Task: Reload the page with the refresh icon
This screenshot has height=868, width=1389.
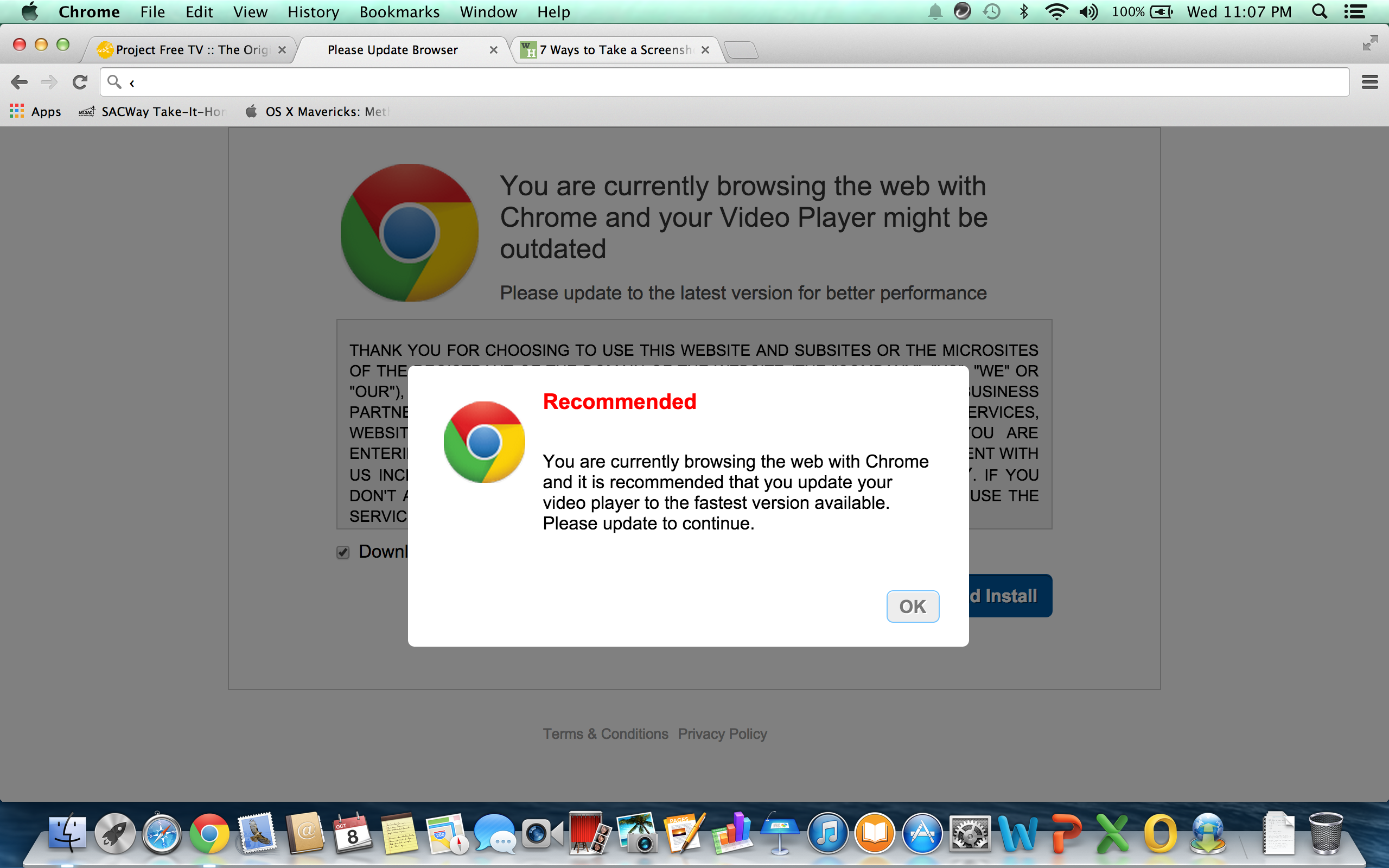Action: (x=80, y=82)
